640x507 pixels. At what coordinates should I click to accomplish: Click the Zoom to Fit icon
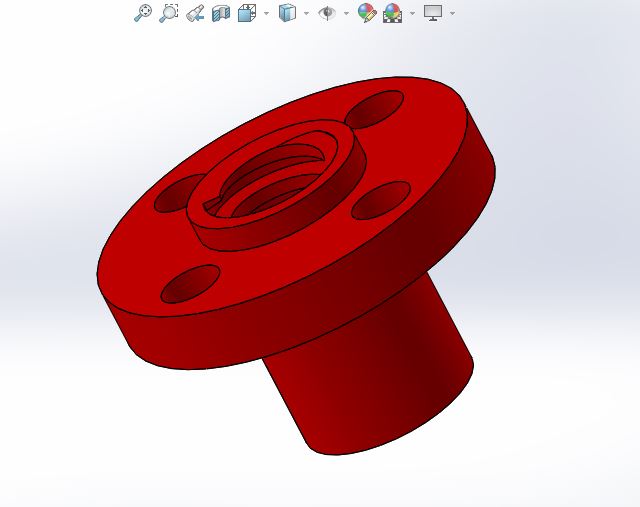coord(143,13)
